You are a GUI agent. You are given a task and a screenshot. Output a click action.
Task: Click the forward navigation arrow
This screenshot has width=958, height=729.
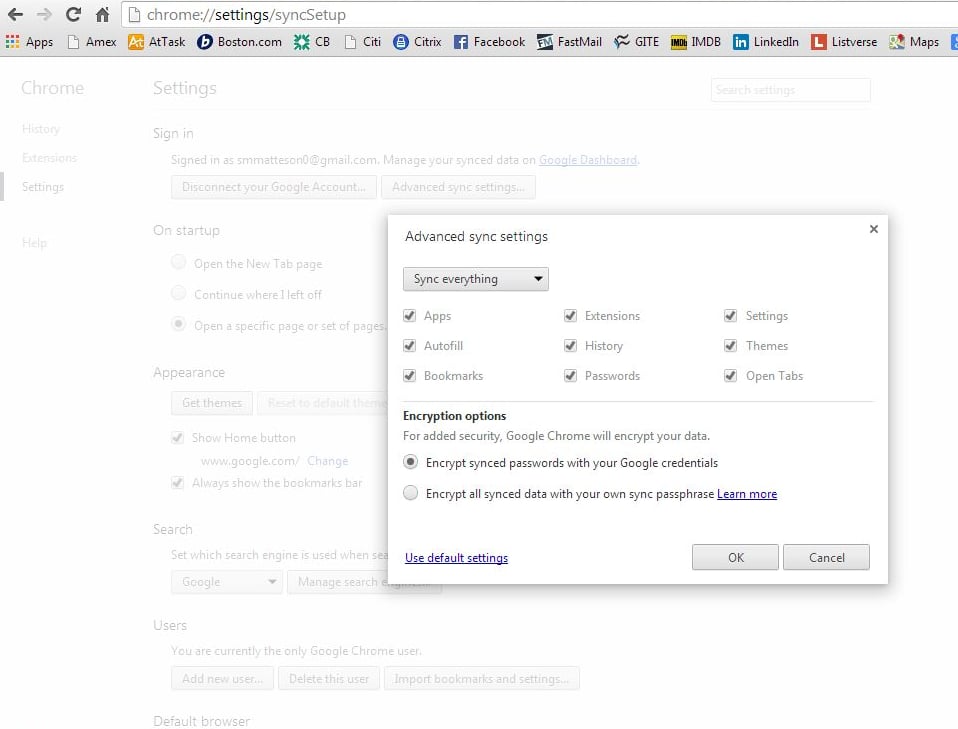point(43,14)
